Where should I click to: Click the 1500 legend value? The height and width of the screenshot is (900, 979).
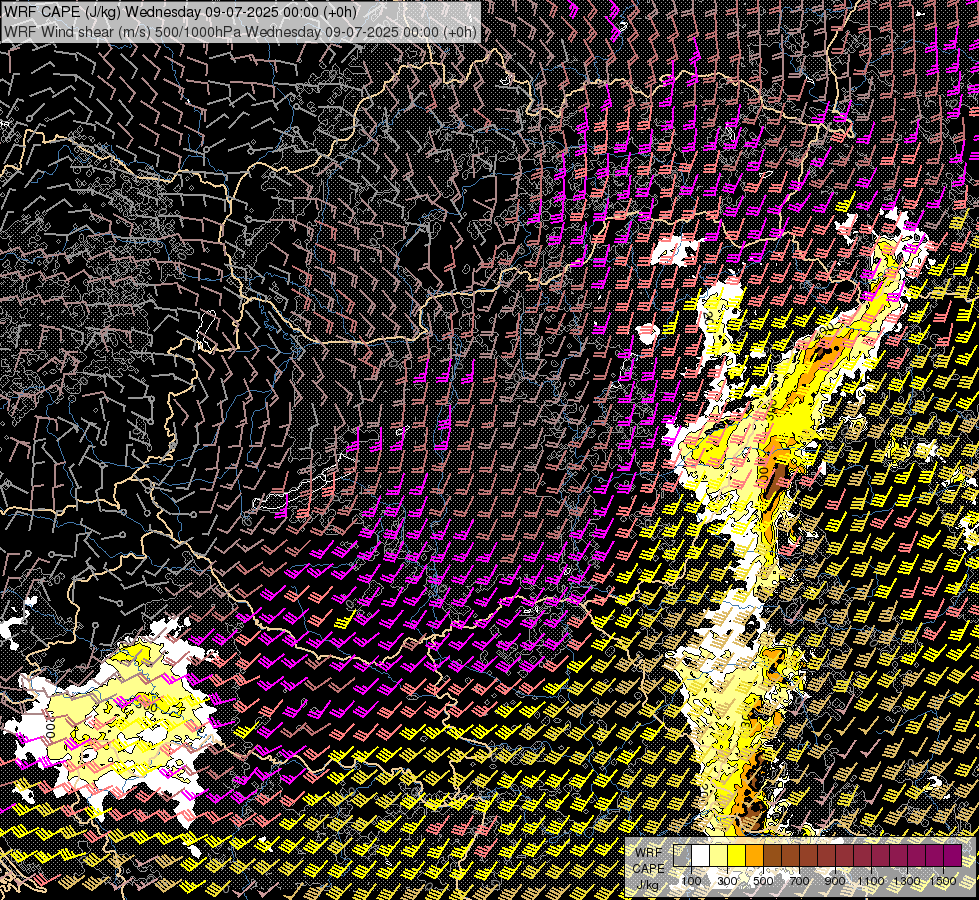point(943,881)
